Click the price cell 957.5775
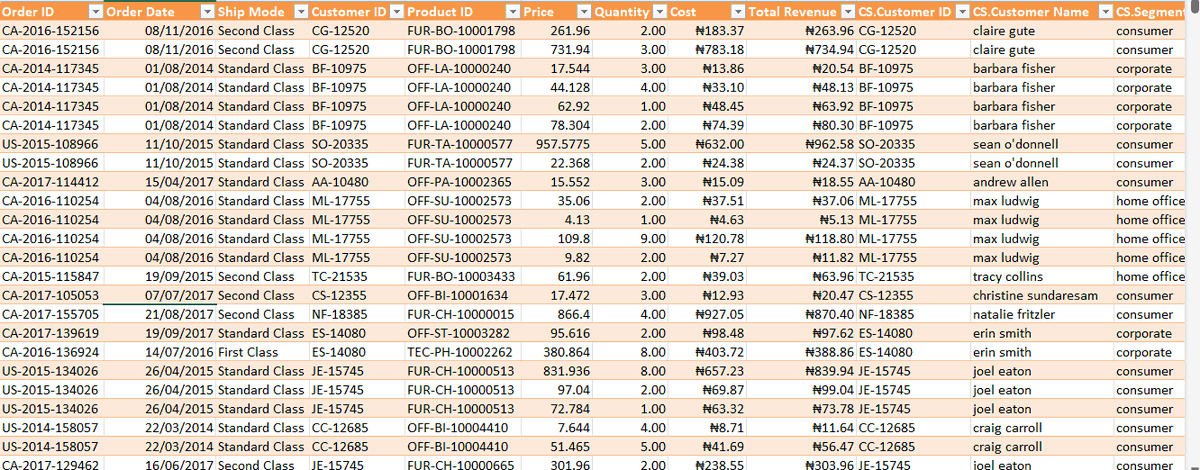1200x470 pixels. [557, 144]
